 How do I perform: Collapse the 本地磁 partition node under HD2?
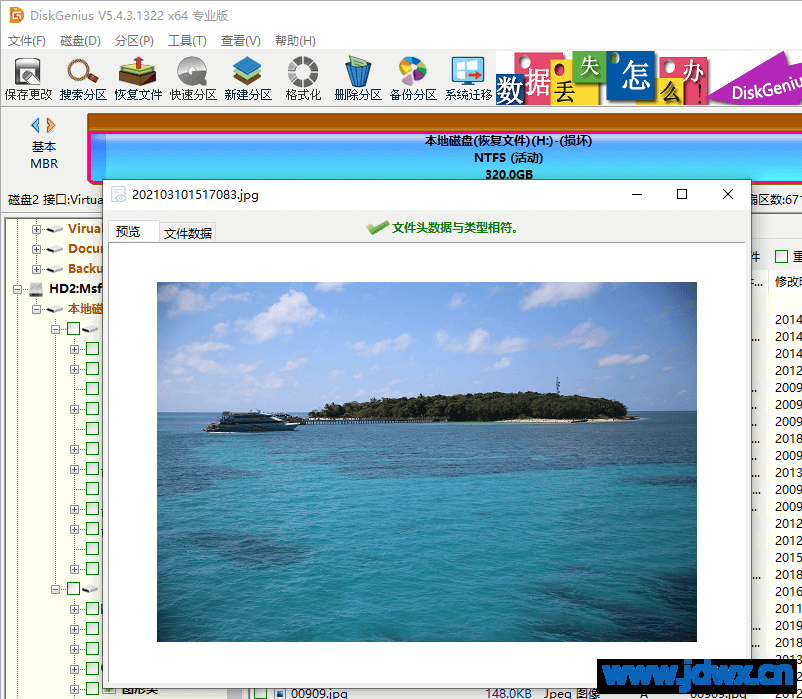coord(36,309)
